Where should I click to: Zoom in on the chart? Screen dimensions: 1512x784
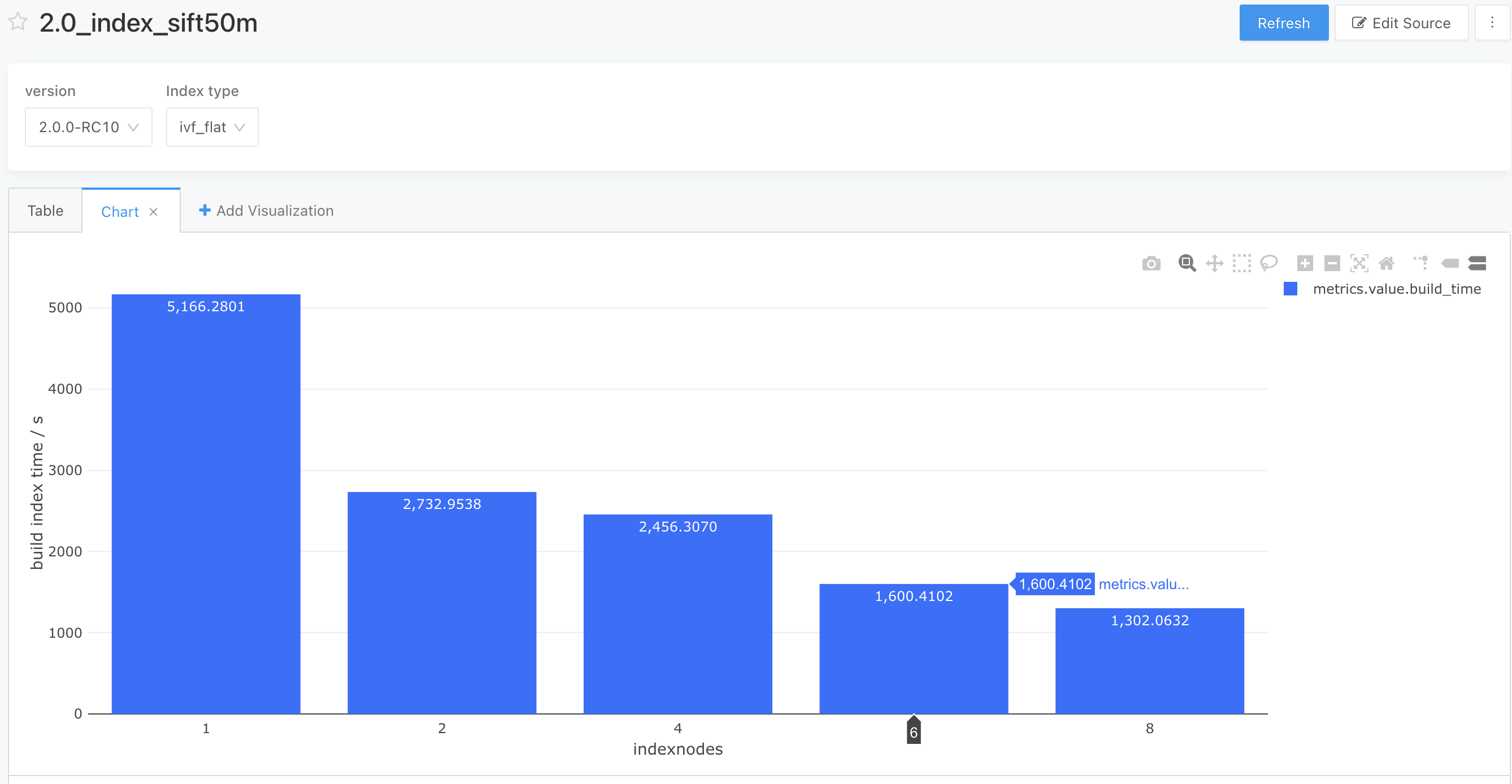point(1305,263)
